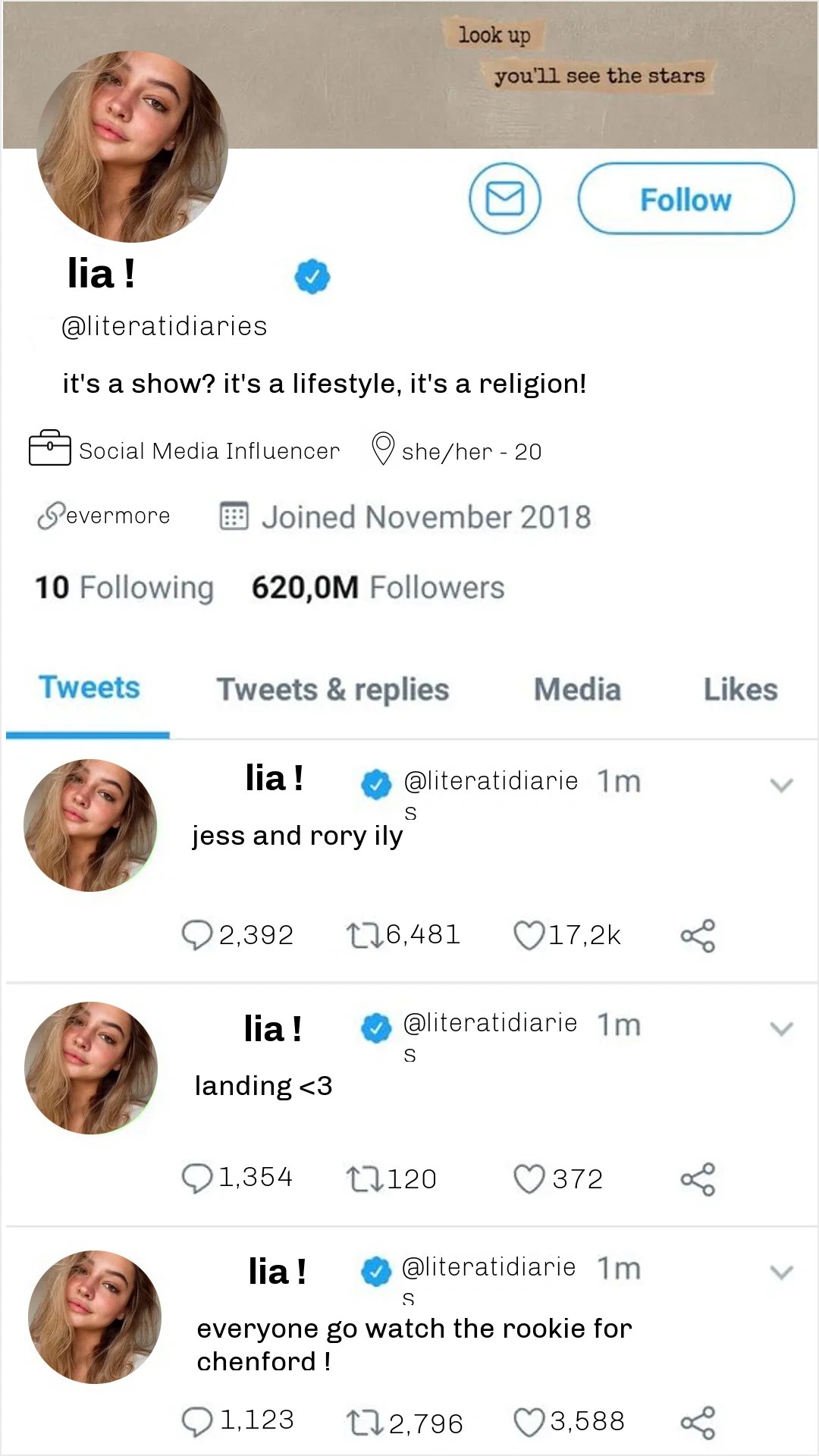Expand options chevron on first tweet
The width and height of the screenshot is (819, 1456).
click(x=781, y=785)
